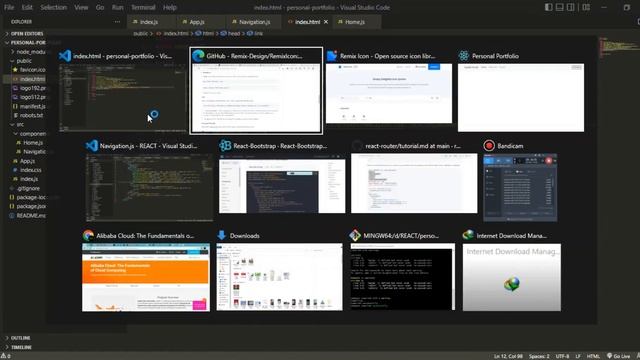
Task: Collapse the public folder
Action: pyautogui.click(x=21, y=61)
